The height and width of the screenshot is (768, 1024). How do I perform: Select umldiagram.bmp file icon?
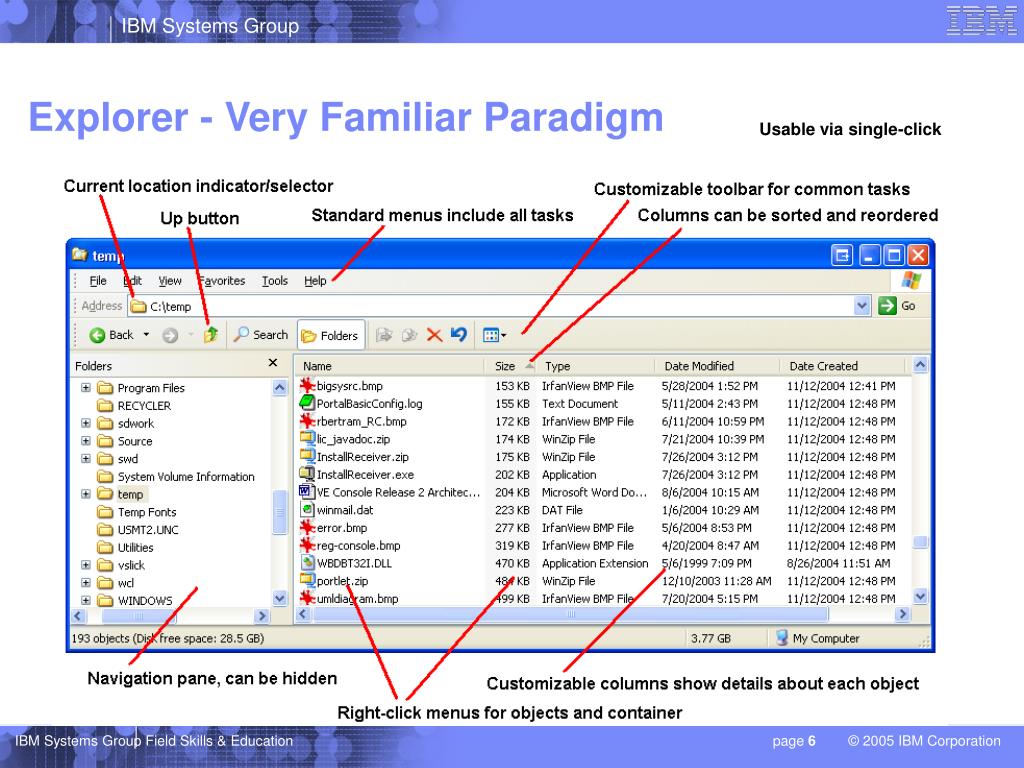point(307,598)
